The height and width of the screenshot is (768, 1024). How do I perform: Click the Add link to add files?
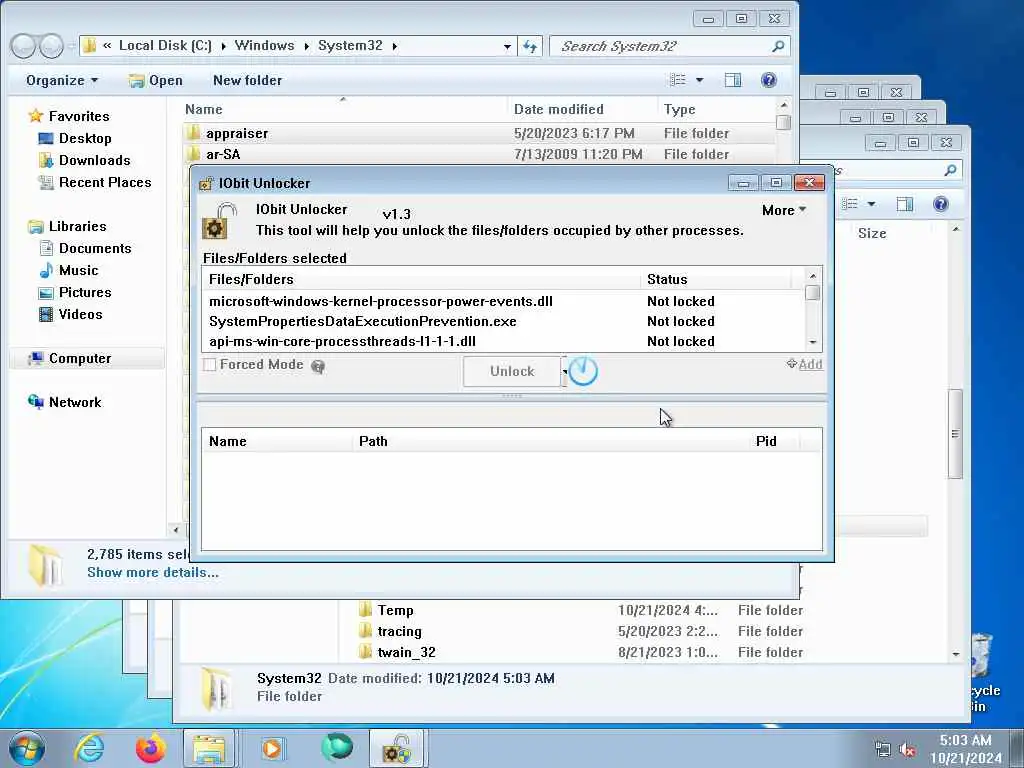point(805,364)
